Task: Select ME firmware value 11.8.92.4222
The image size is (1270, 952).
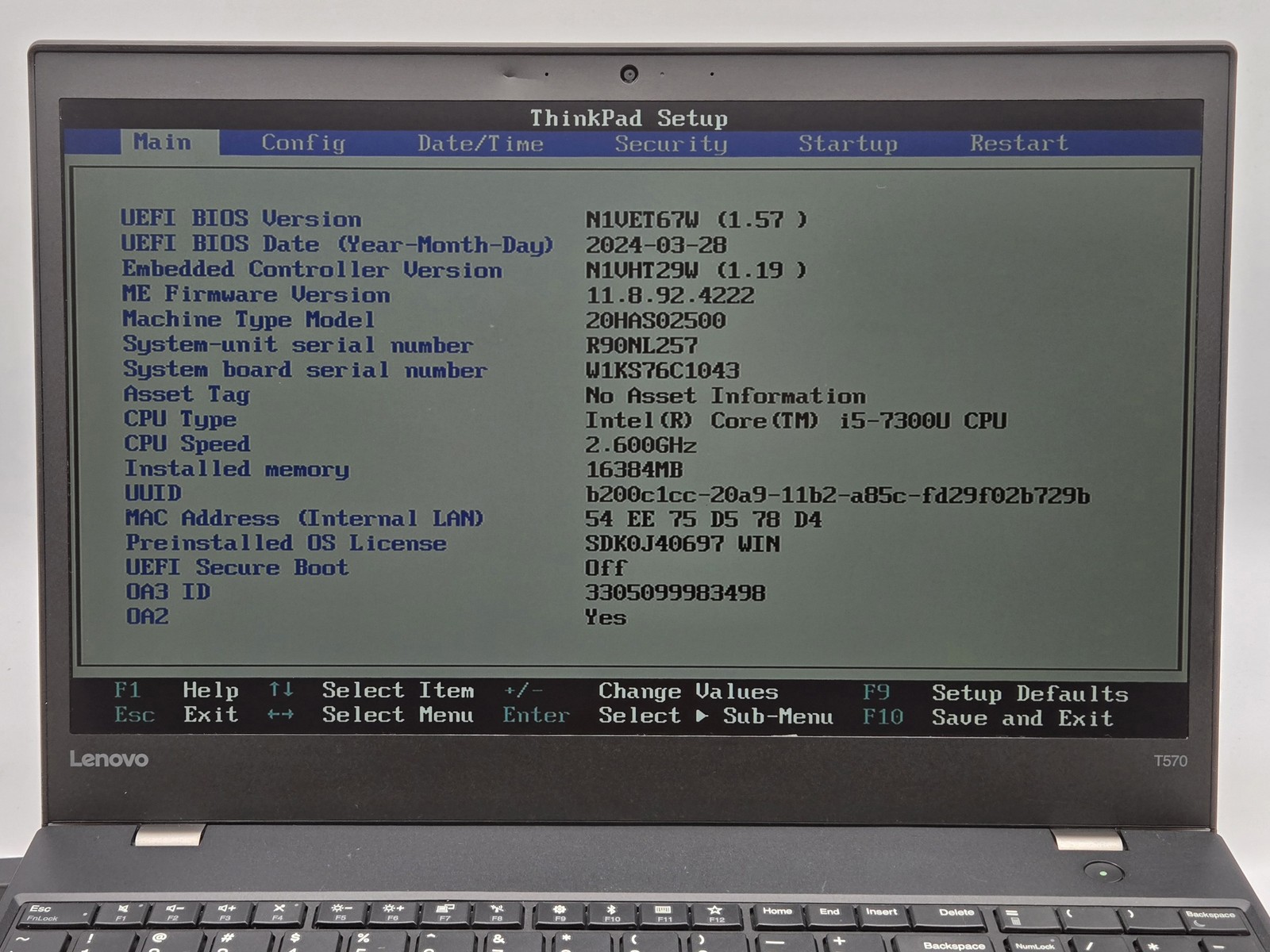Action: pyautogui.click(x=670, y=296)
